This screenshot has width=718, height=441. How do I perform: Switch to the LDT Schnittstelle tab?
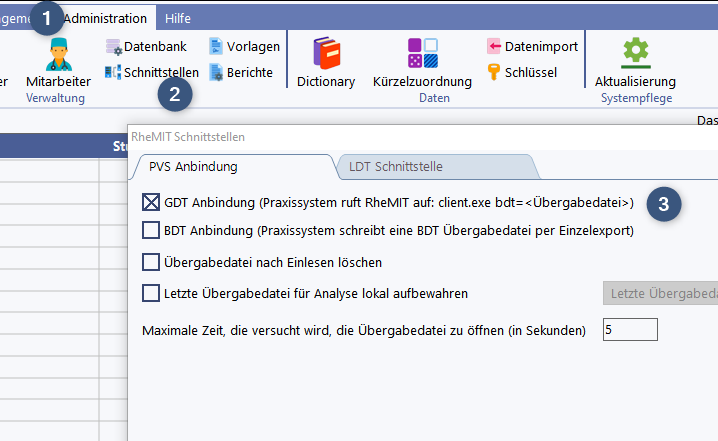tap(395, 167)
